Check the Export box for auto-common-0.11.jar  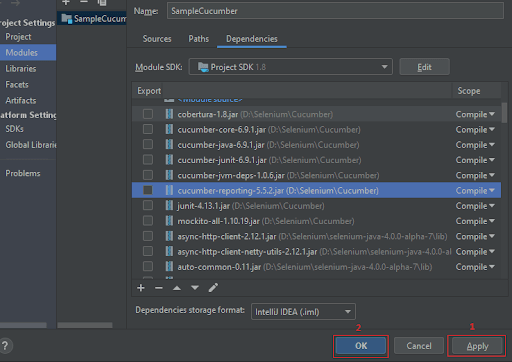148,267
